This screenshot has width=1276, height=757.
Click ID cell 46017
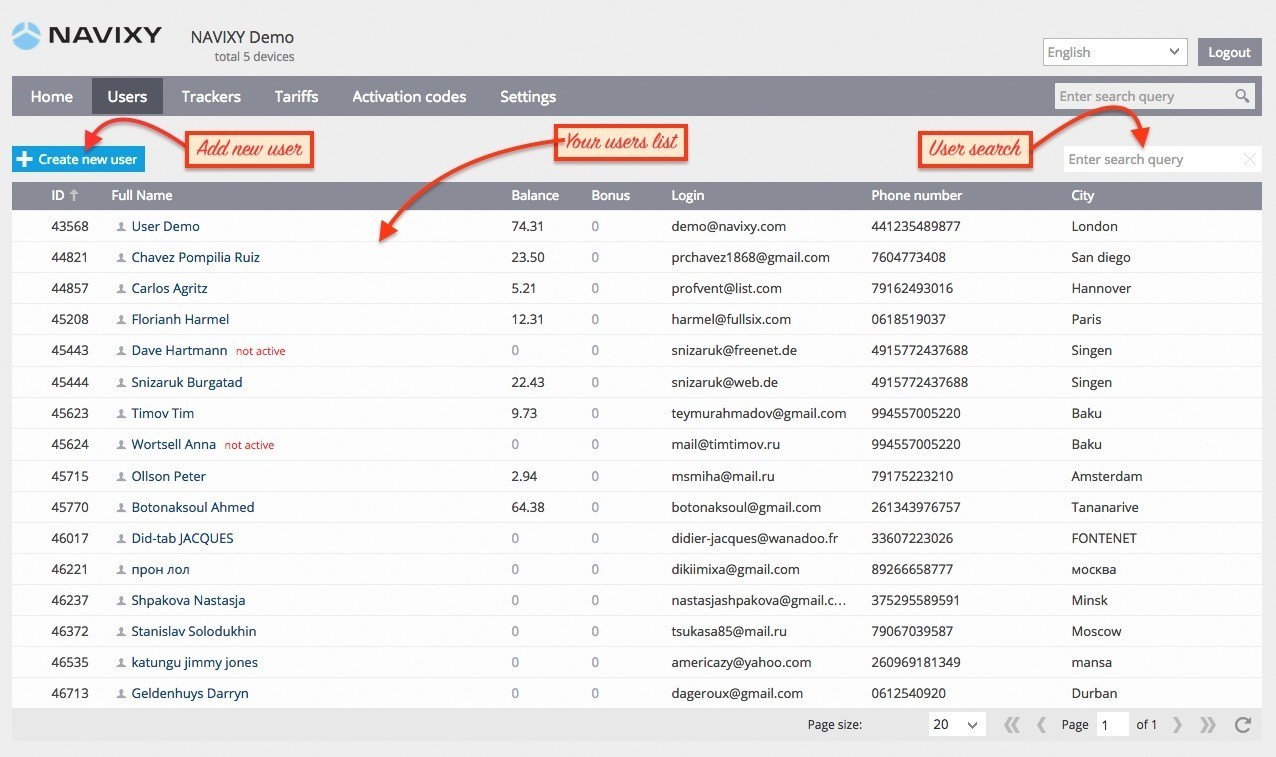(70, 538)
